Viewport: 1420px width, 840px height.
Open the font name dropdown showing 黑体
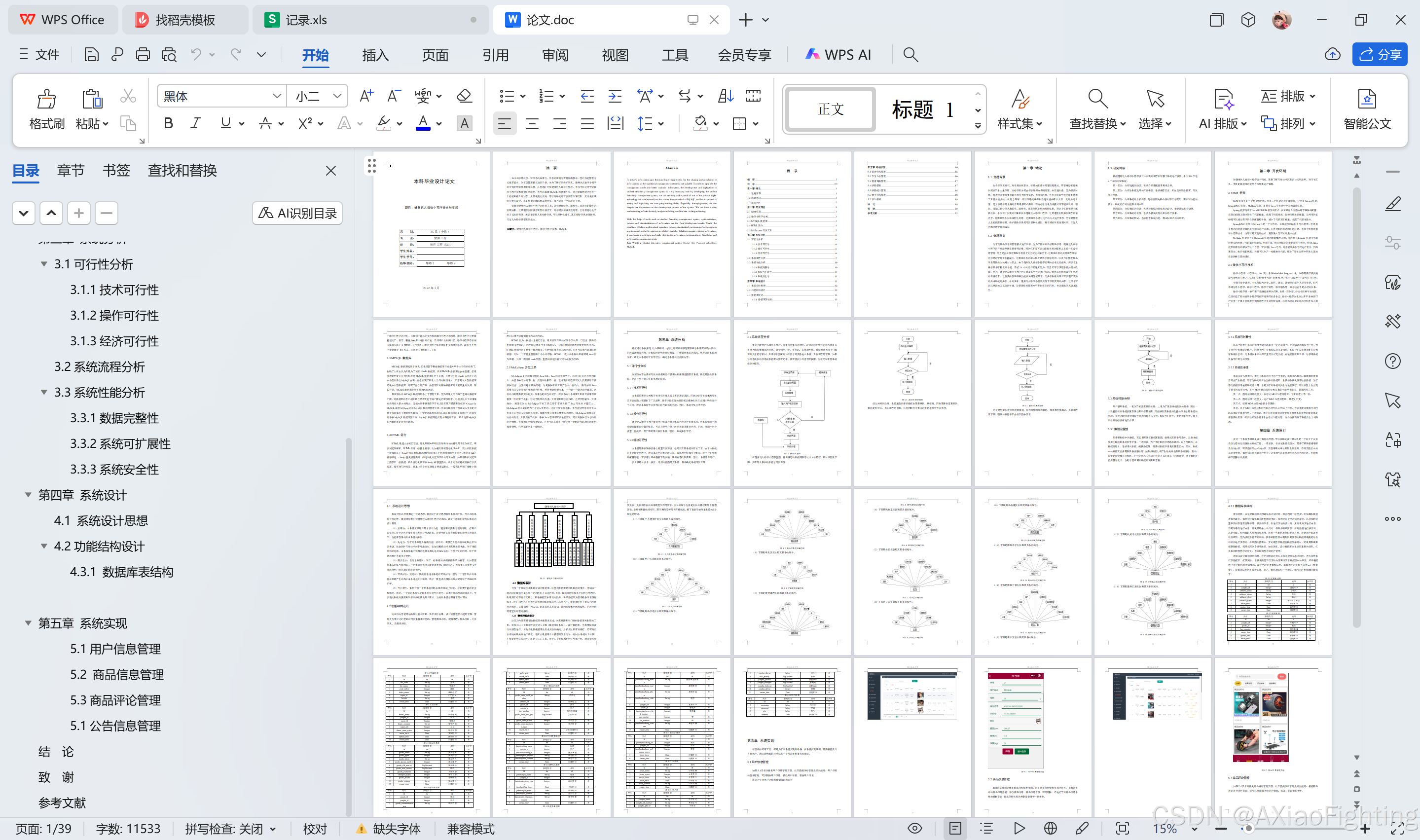point(221,96)
